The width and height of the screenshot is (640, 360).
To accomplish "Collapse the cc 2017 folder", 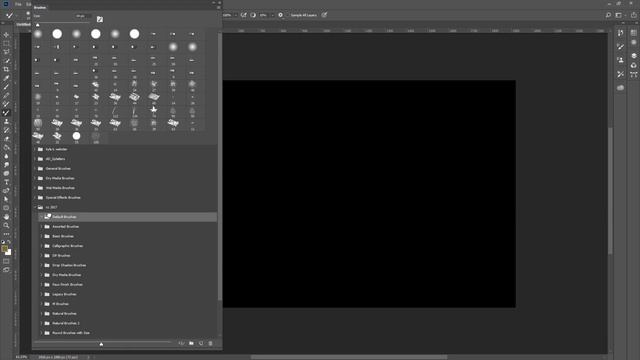I will 35,207.
